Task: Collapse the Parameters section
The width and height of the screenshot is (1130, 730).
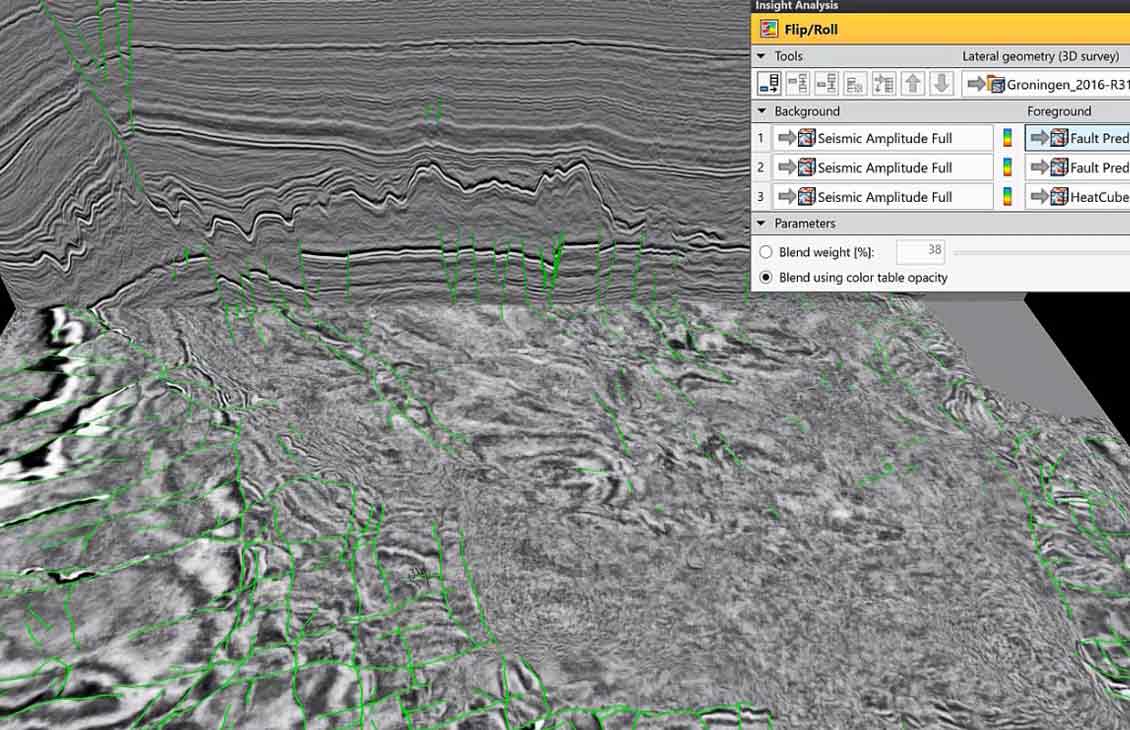Action: coord(761,223)
